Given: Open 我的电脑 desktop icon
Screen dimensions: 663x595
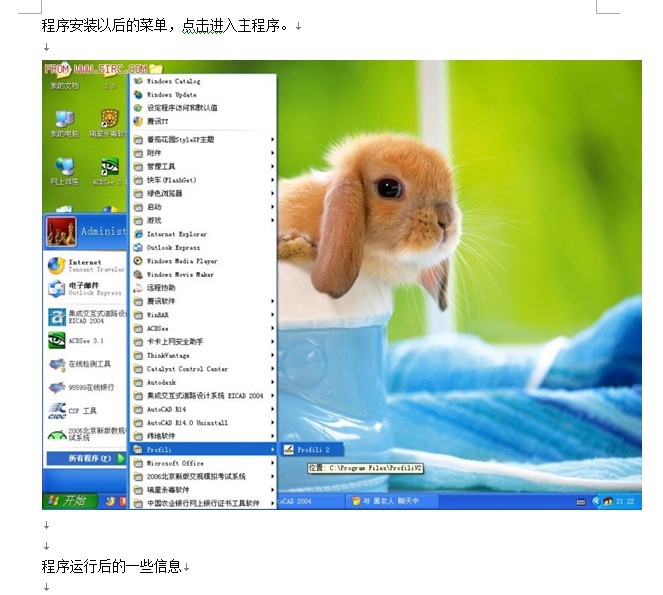Looking at the screenshot, I should point(65,124).
